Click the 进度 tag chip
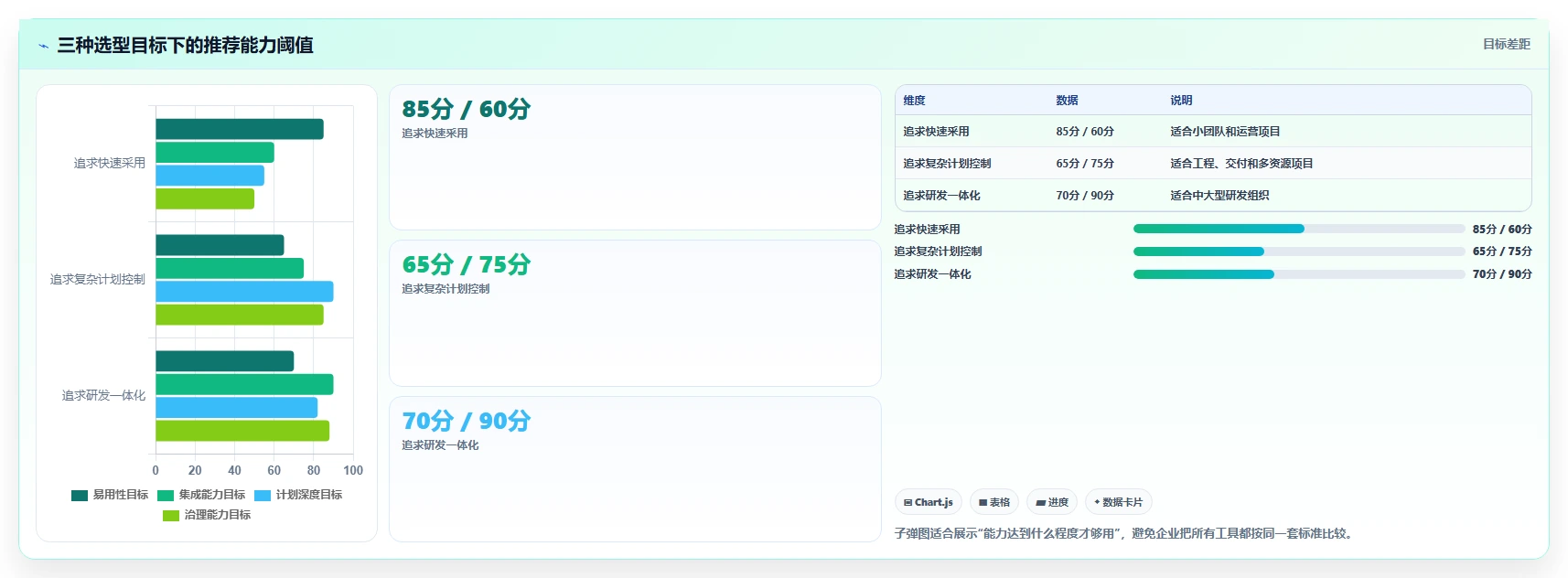The image size is (1568, 578). click(1052, 502)
